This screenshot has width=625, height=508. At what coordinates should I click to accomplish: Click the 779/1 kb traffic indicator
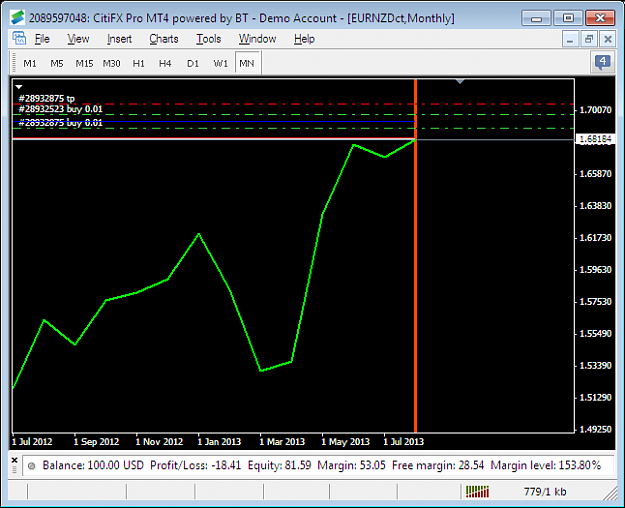(545, 492)
